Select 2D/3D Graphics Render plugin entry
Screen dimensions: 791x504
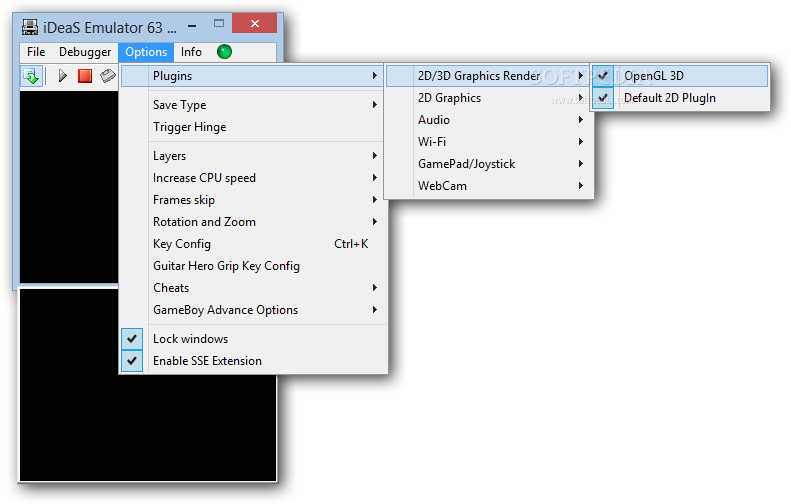pos(488,76)
